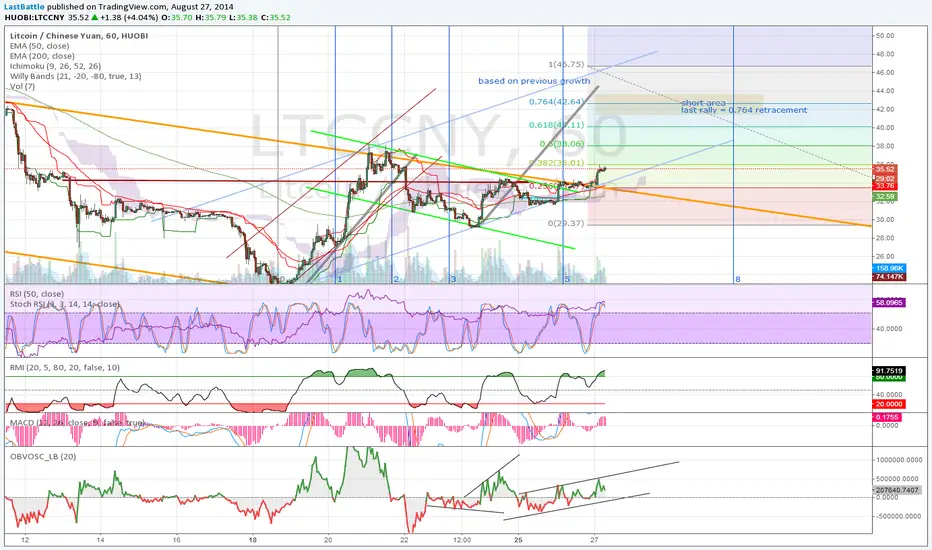
Task: Click 42.00 on the main price axis
Action: click(884, 109)
